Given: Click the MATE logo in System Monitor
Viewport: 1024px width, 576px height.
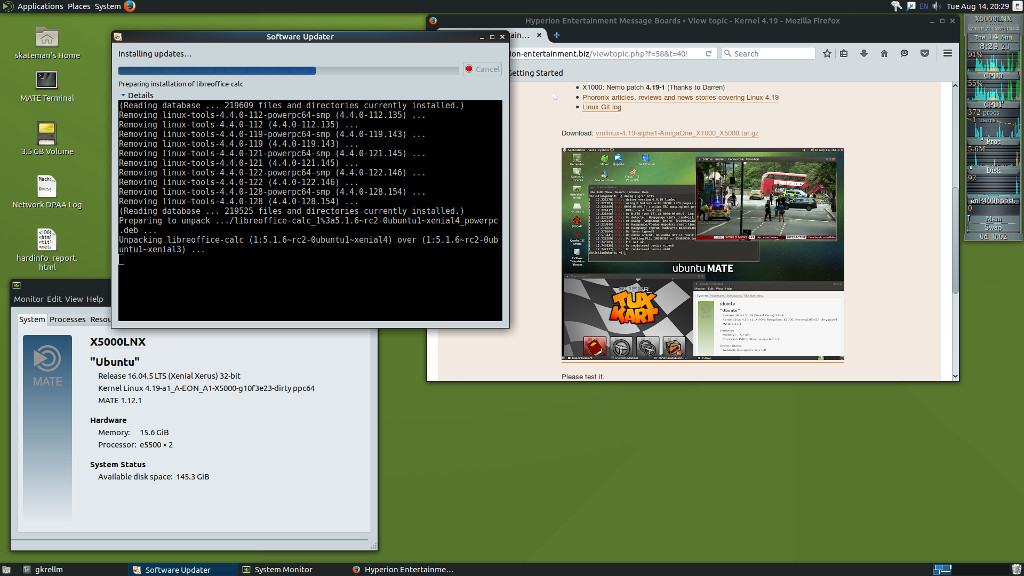Looking at the screenshot, I should [47, 367].
